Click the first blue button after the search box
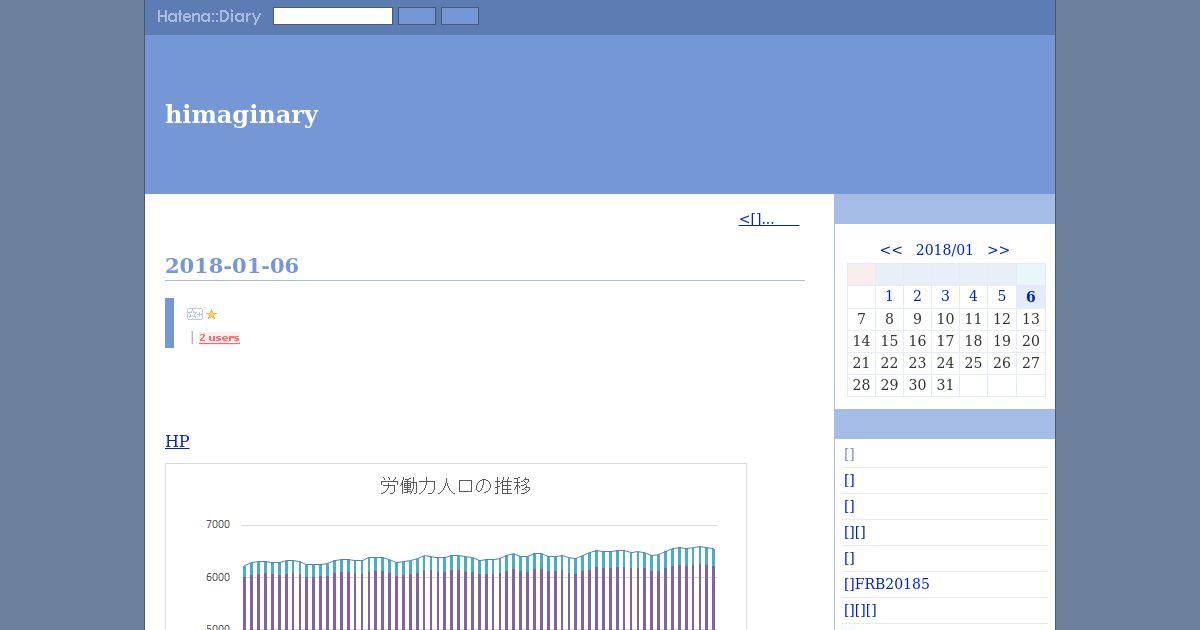1200x630 pixels. (x=417, y=16)
